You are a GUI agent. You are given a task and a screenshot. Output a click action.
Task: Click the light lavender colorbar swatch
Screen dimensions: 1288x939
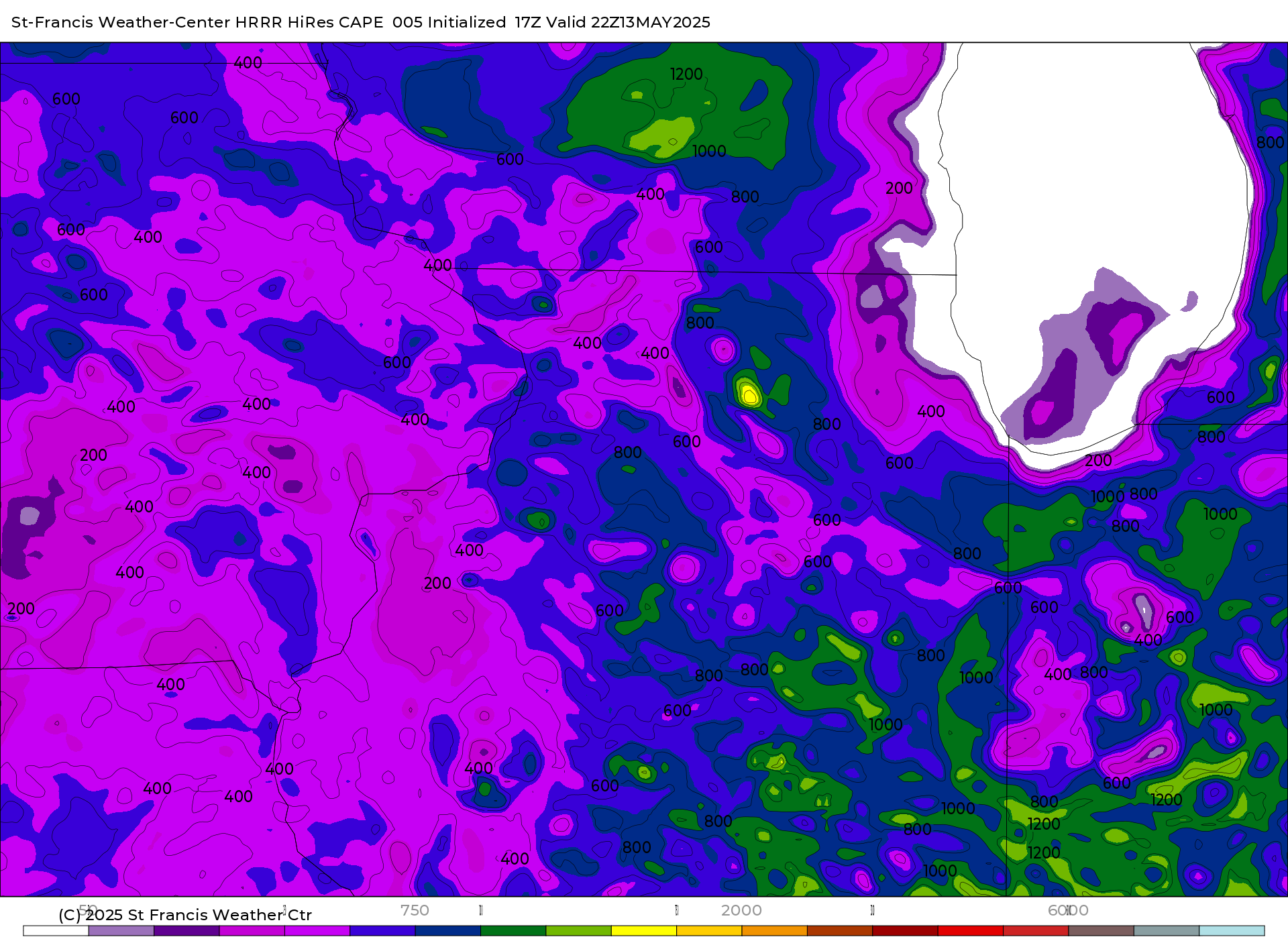[x=121, y=931]
